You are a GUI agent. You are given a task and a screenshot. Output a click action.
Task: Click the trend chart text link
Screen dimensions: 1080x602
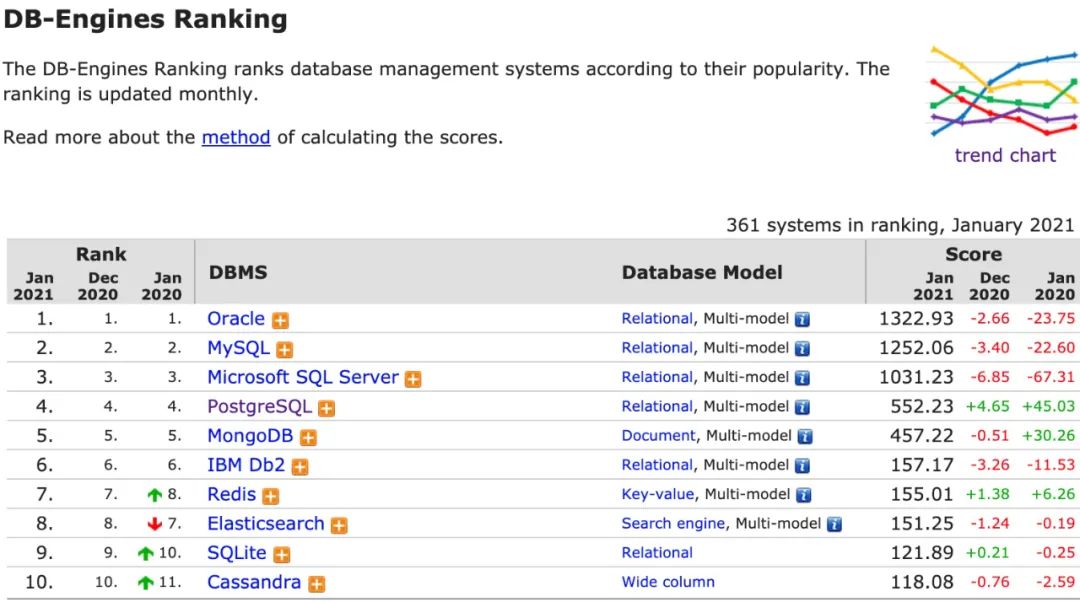point(1005,155)
